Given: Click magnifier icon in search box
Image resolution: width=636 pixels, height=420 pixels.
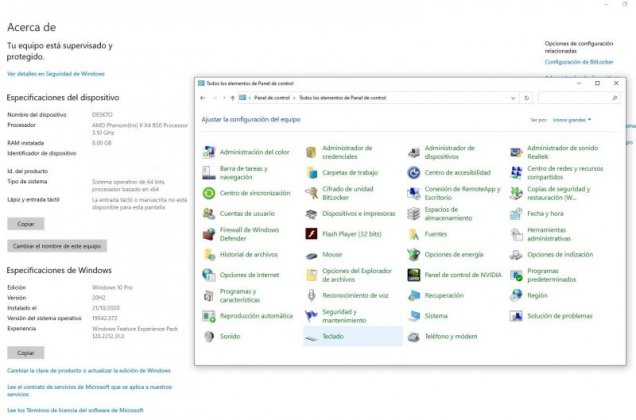Looking at the screenshot, I should click(x=615, y=98).
